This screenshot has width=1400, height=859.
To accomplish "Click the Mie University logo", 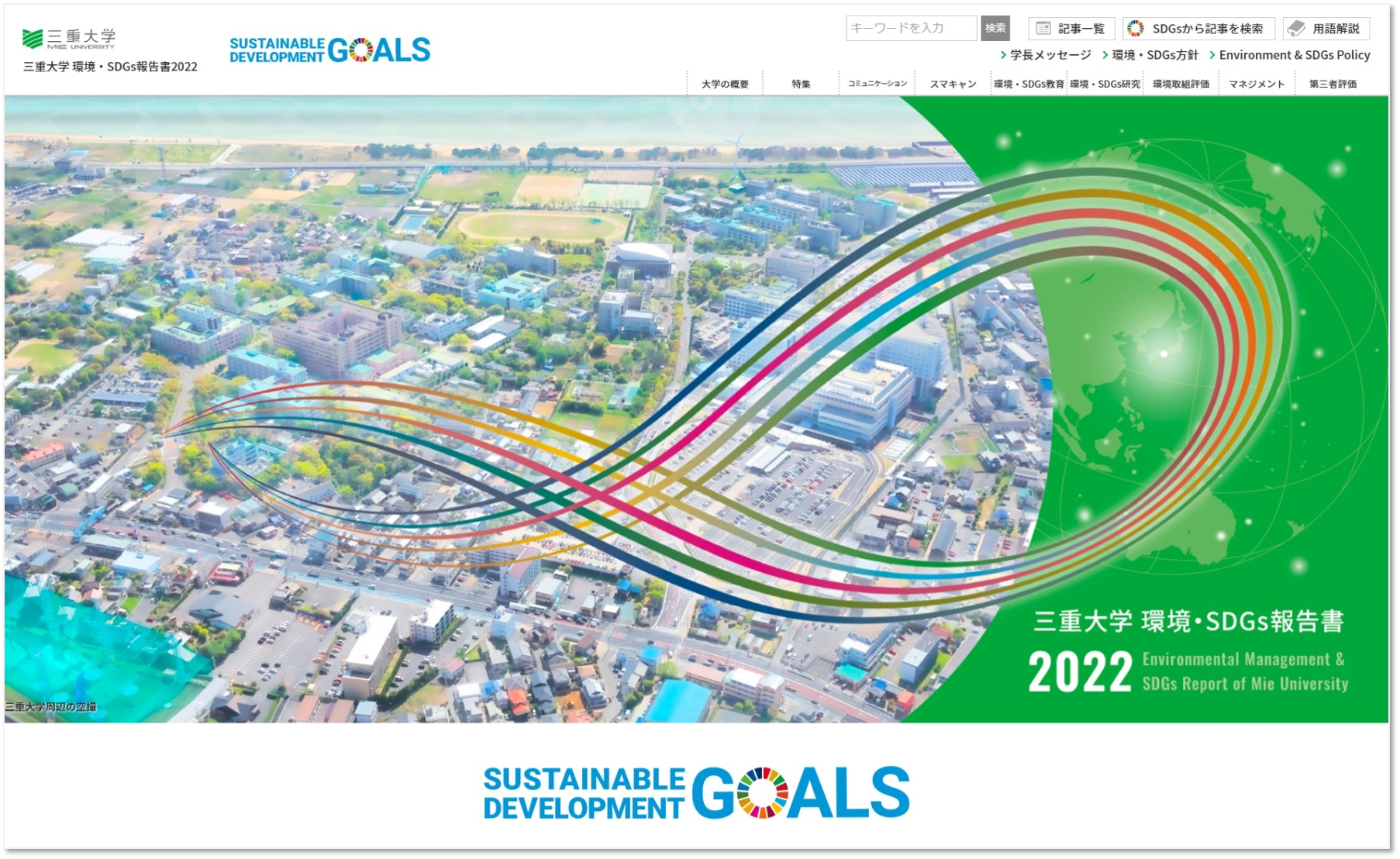I will coord(69,39).
